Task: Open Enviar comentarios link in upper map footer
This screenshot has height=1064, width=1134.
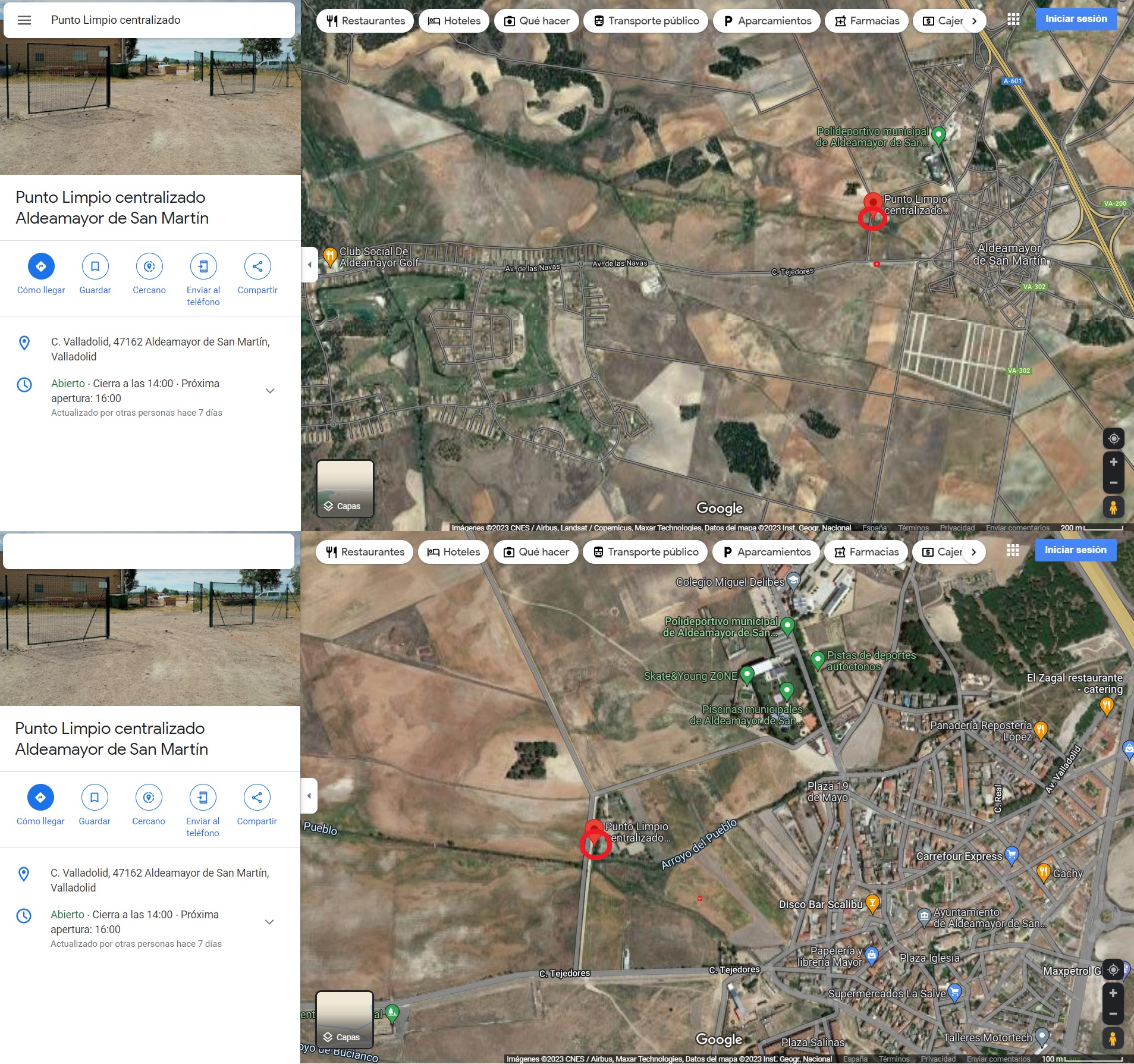Action: point(1017,528)
